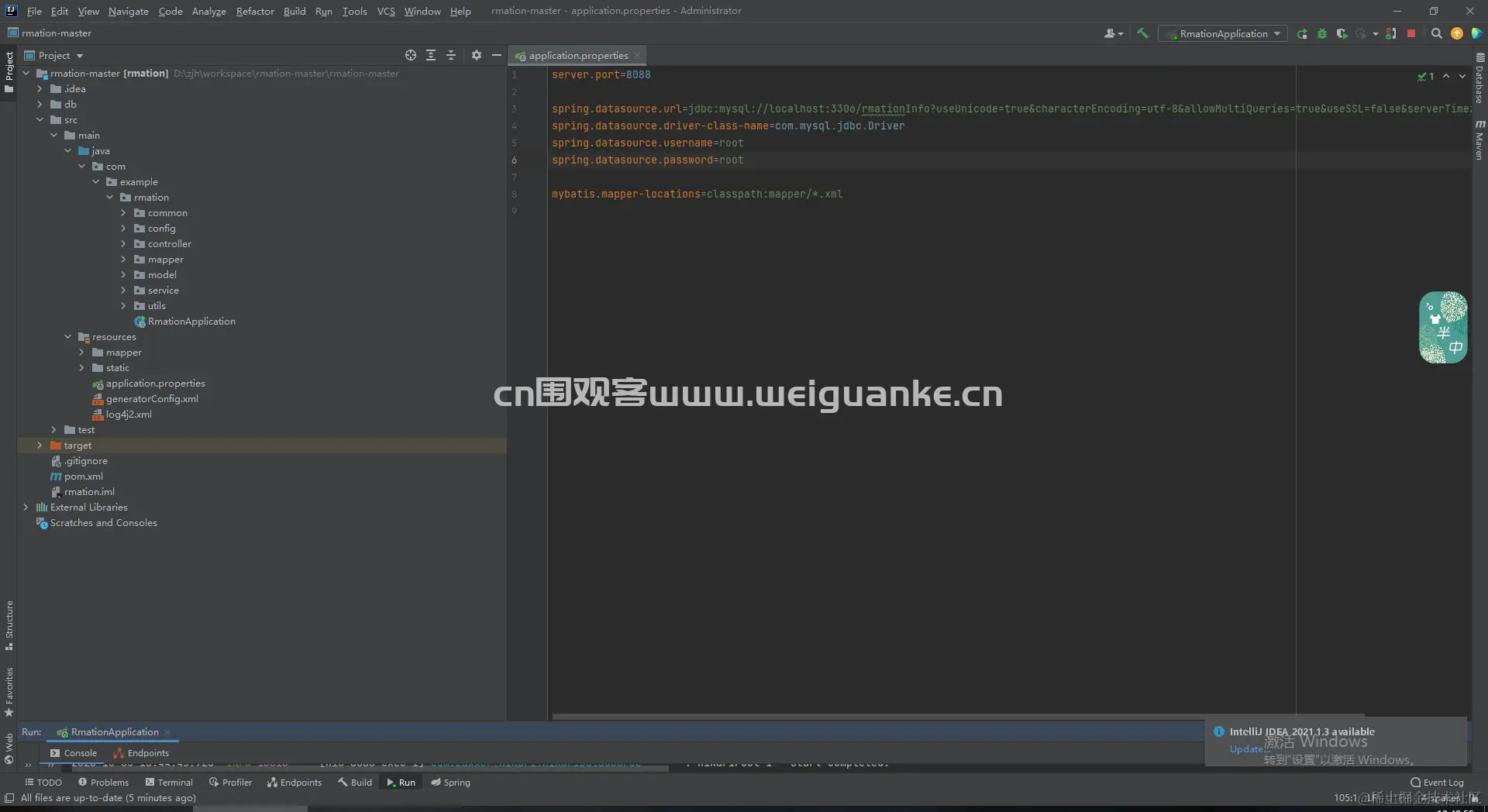Expand External Libraries node
This screenshot has width=1488, height=812.
26,507
